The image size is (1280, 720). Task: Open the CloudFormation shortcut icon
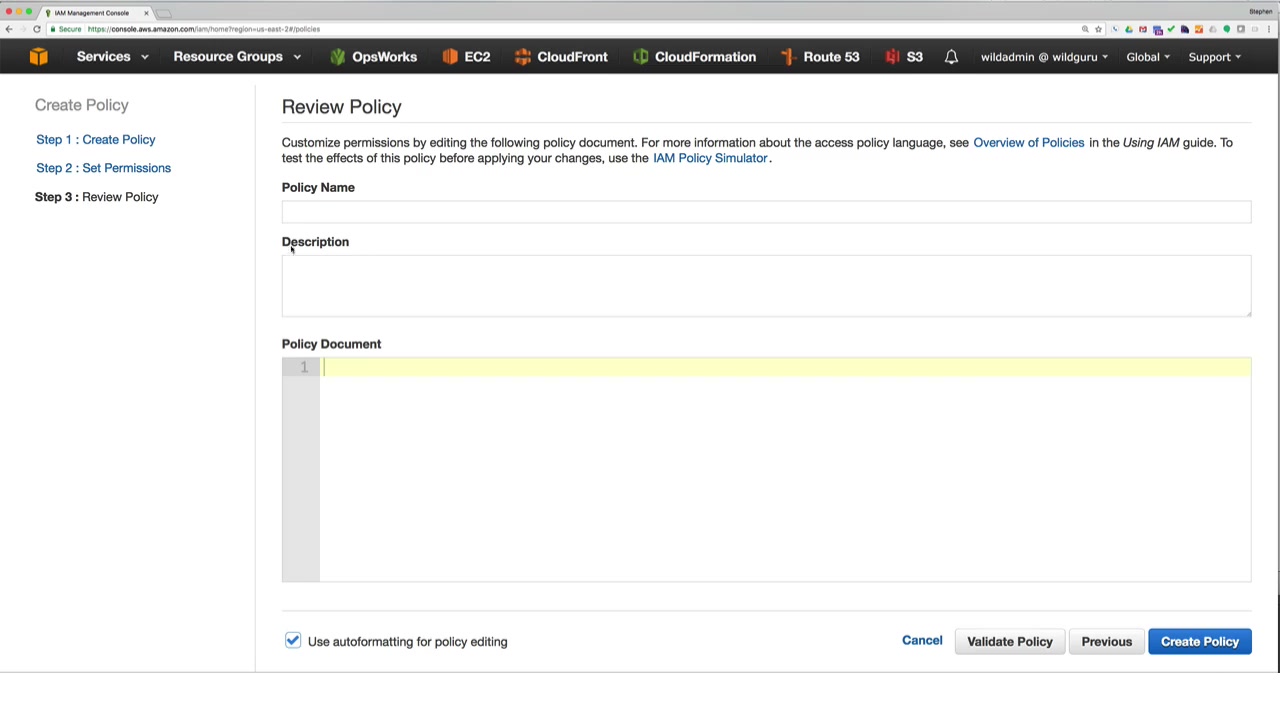coord(640,57)
